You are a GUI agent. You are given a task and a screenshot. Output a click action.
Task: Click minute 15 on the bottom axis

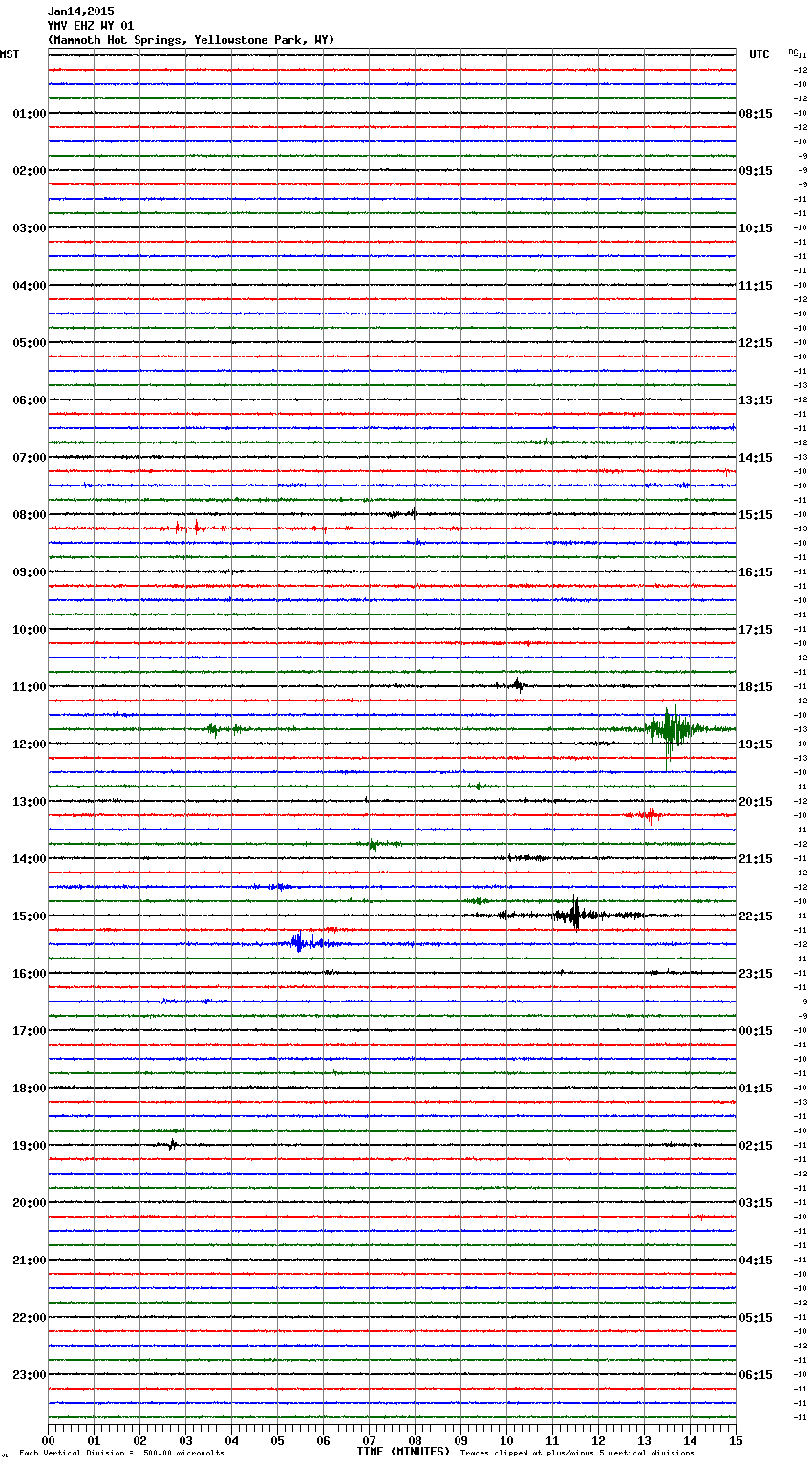[736, 1440]
